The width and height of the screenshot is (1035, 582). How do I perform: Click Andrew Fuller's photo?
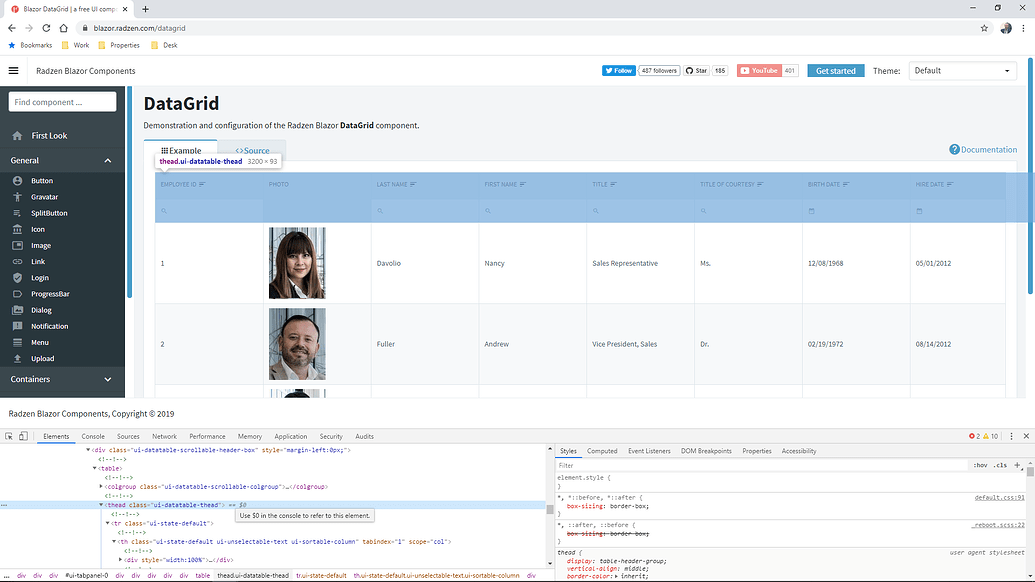coord(297,344)
